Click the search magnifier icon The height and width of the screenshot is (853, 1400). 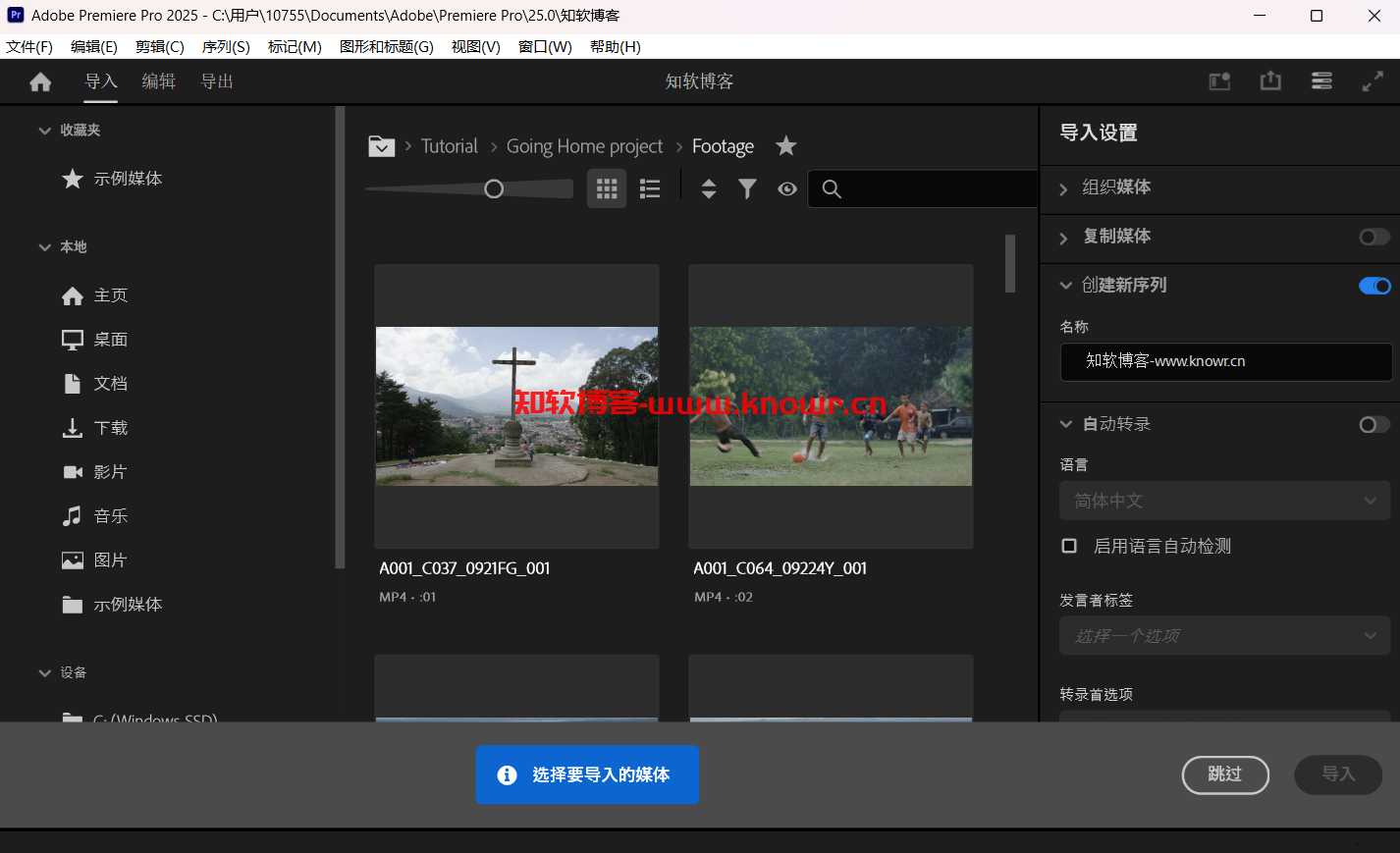pyautogui.click(x=832, y=189)
